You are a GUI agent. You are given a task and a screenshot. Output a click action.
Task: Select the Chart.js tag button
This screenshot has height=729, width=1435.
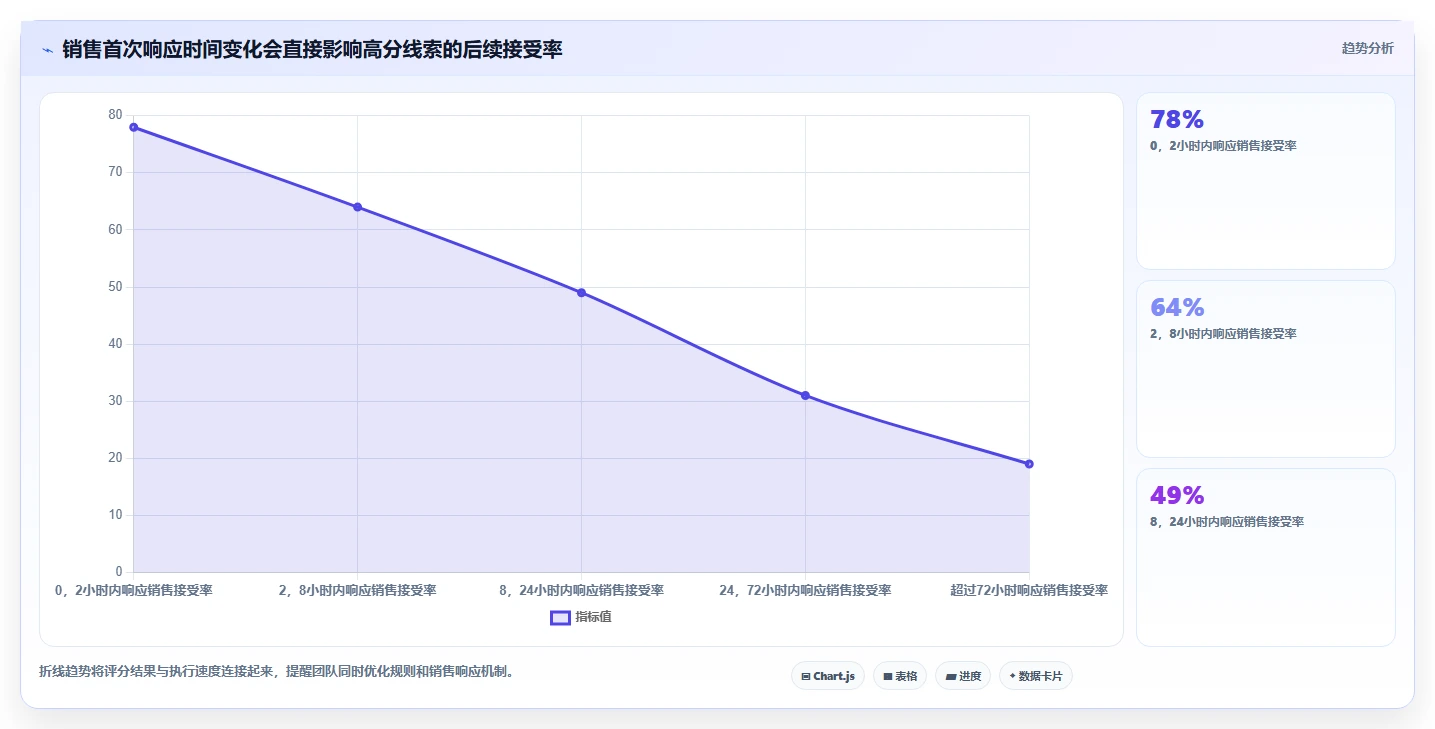(x=828, y=676)
